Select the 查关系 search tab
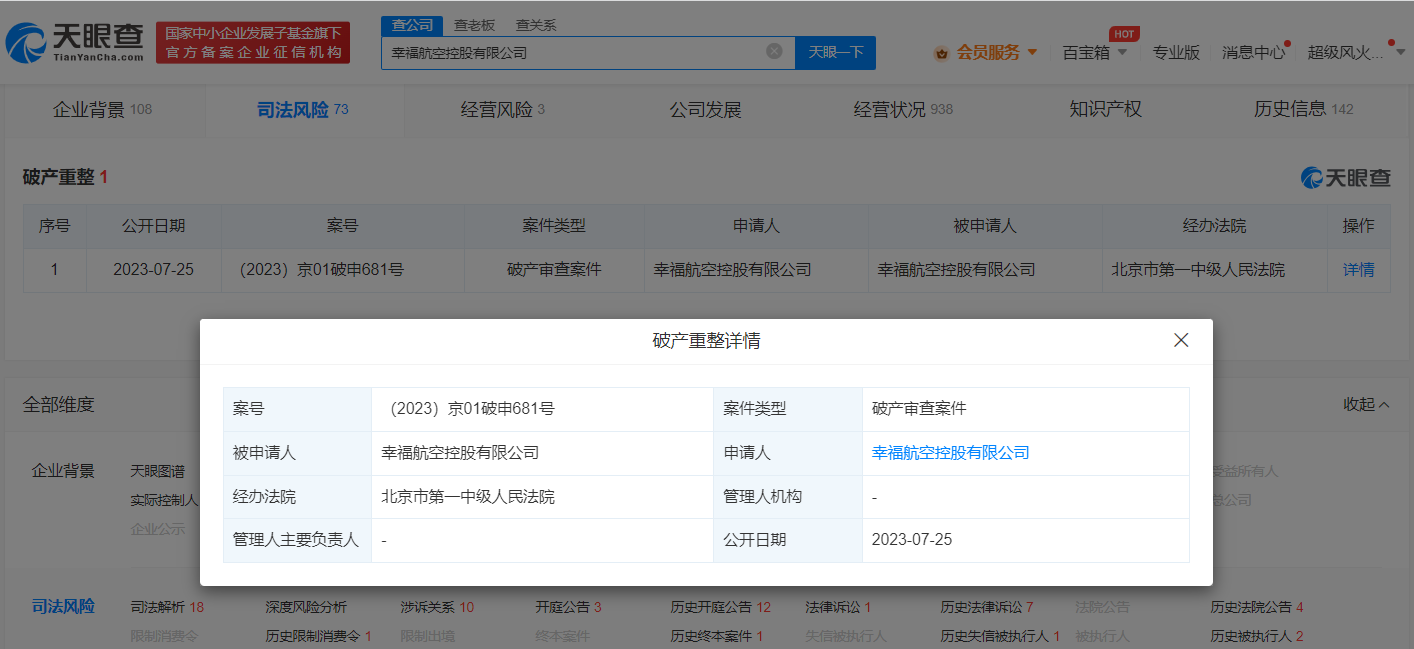 [x=536, y=25]
